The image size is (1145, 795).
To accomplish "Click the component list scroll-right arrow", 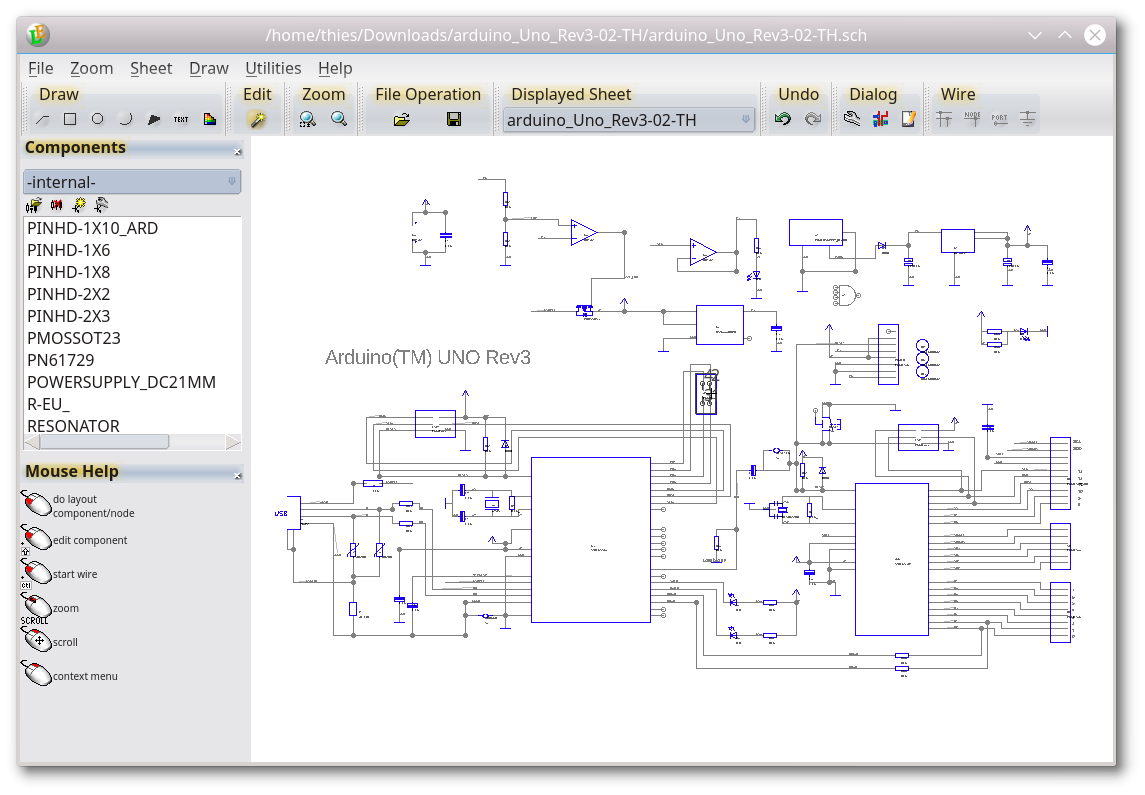I will [x=233, y=442].
